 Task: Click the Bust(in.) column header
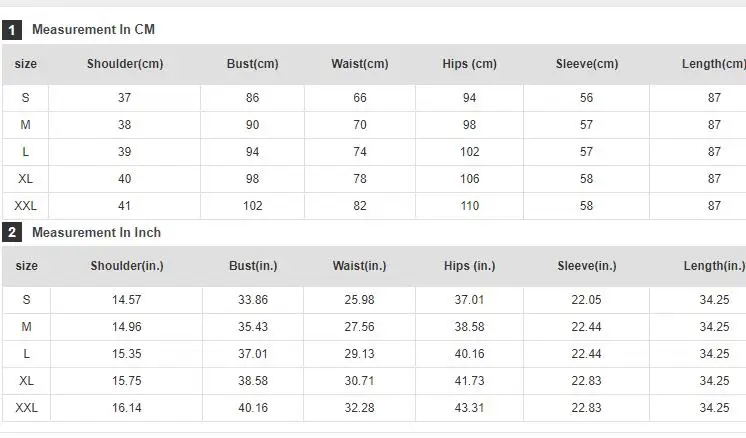[253, 266]
